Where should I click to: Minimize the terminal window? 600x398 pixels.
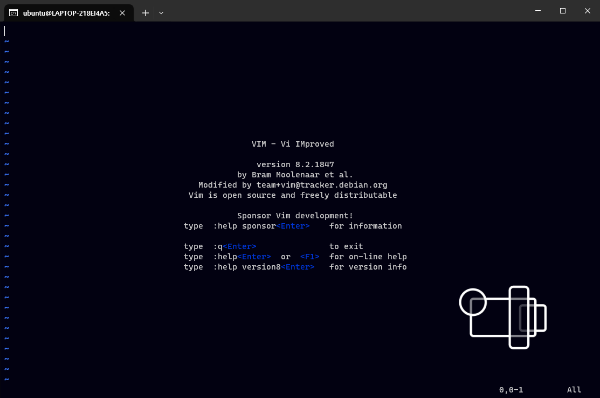point(538,11)
